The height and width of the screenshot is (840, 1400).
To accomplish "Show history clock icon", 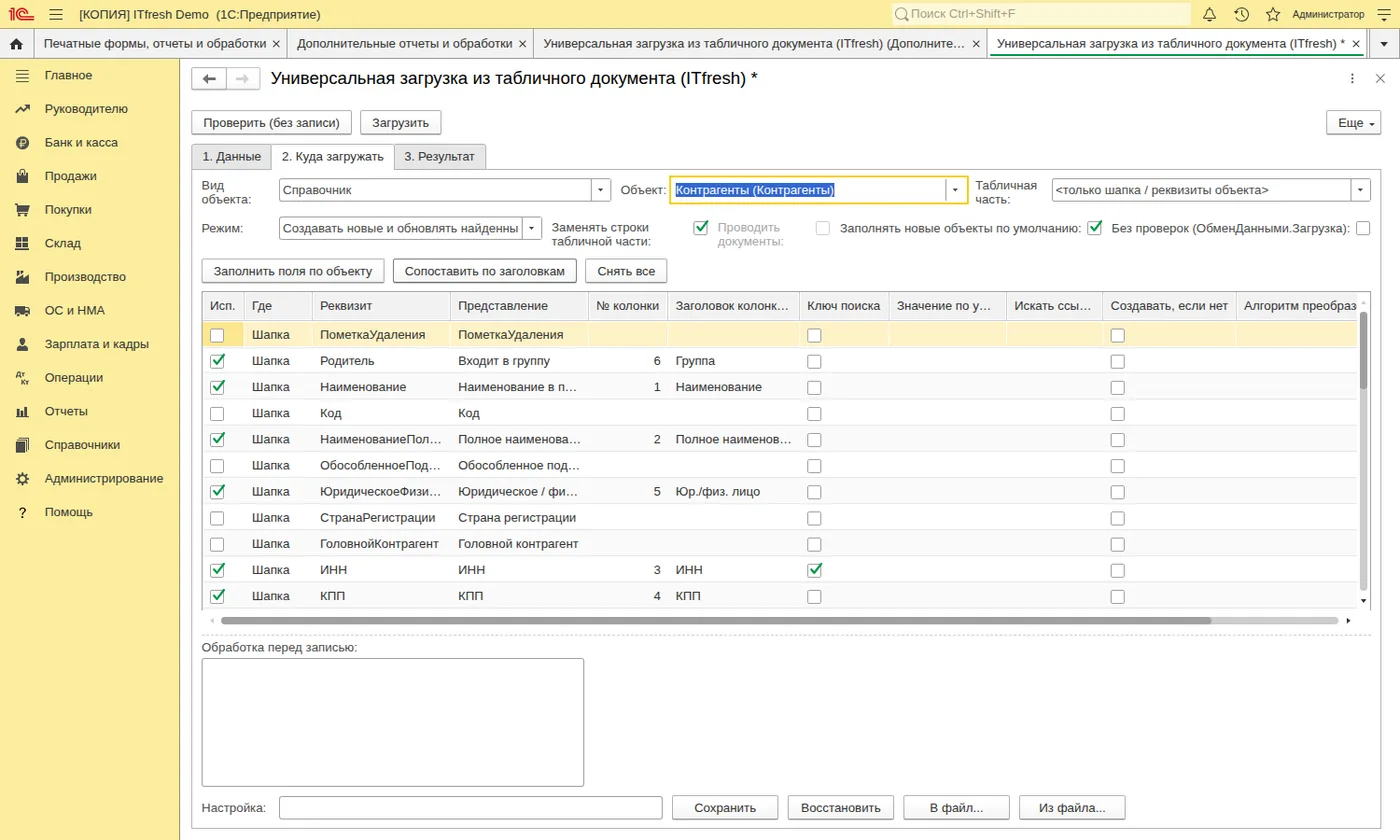I will (1241, 14).
